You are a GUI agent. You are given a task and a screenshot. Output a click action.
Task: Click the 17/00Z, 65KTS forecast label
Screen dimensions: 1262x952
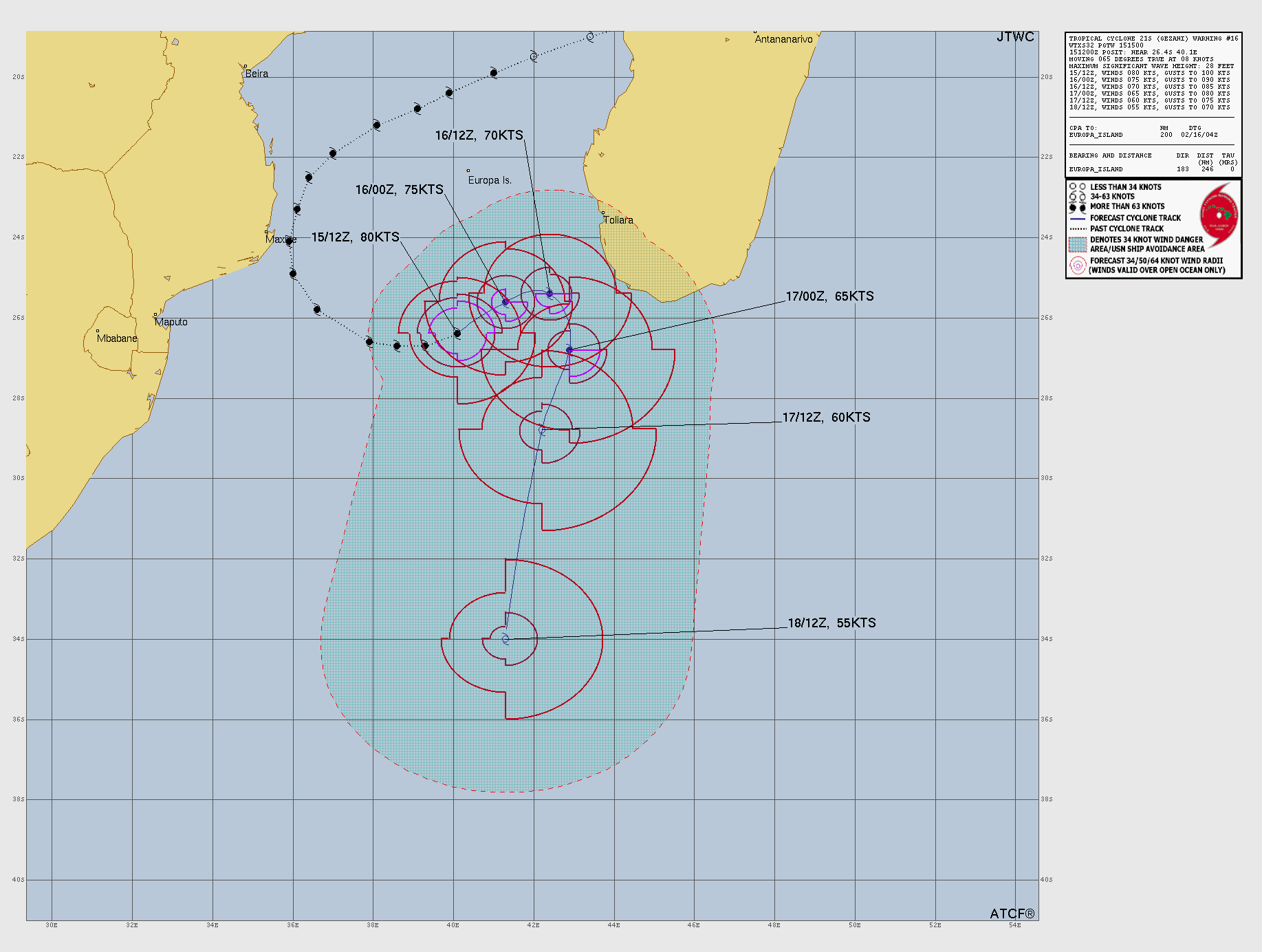tap(829, 296)
